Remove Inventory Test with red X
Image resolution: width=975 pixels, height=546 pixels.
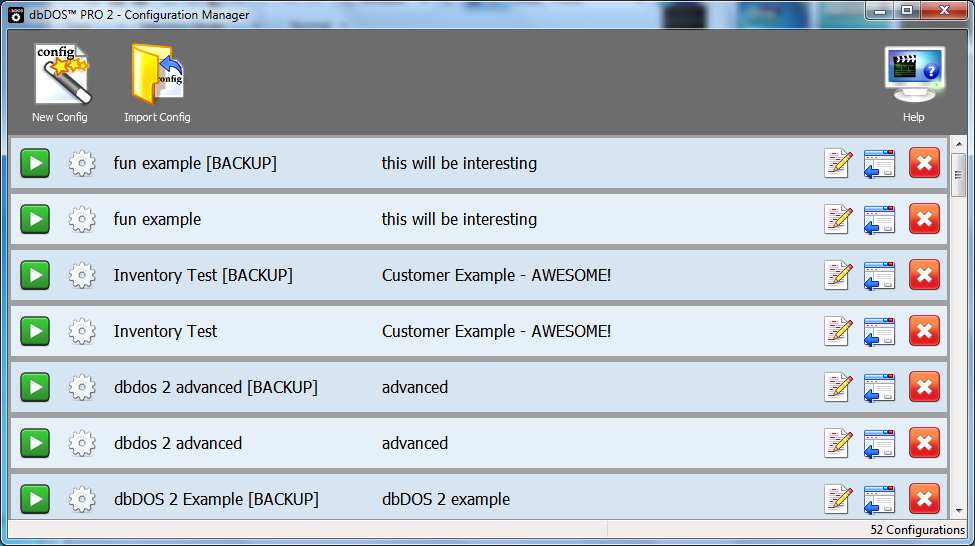tap(924, 331)
